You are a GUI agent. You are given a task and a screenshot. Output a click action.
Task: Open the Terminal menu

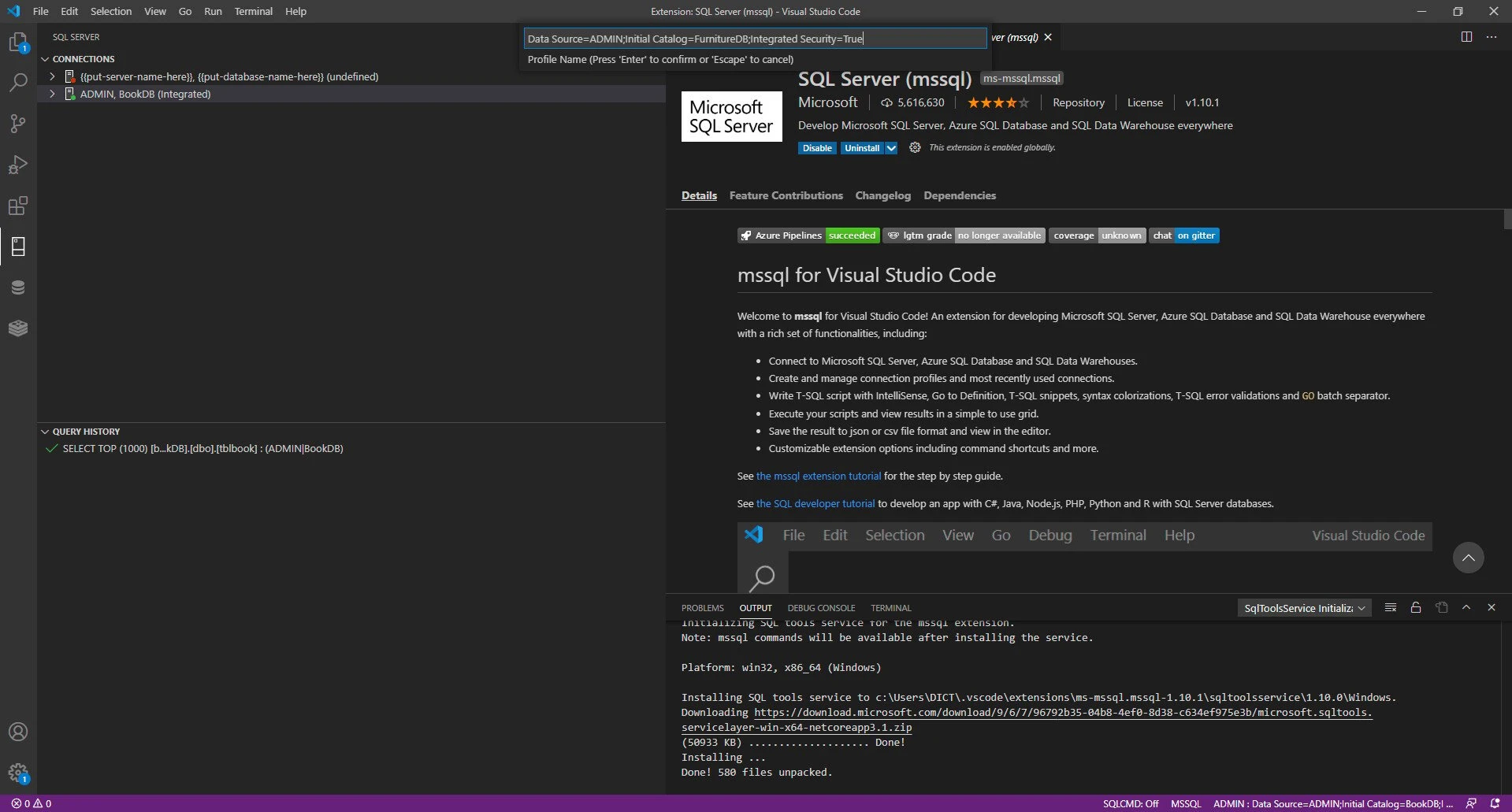[253, 11]
